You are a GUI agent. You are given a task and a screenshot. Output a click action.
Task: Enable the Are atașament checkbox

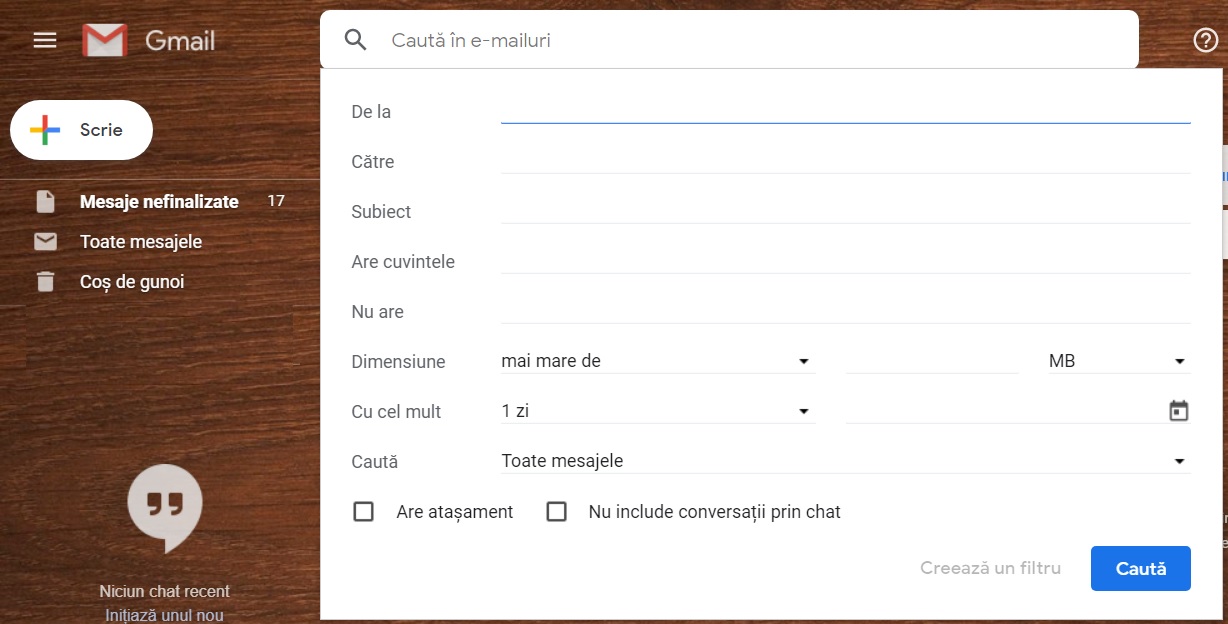(364, 512)
